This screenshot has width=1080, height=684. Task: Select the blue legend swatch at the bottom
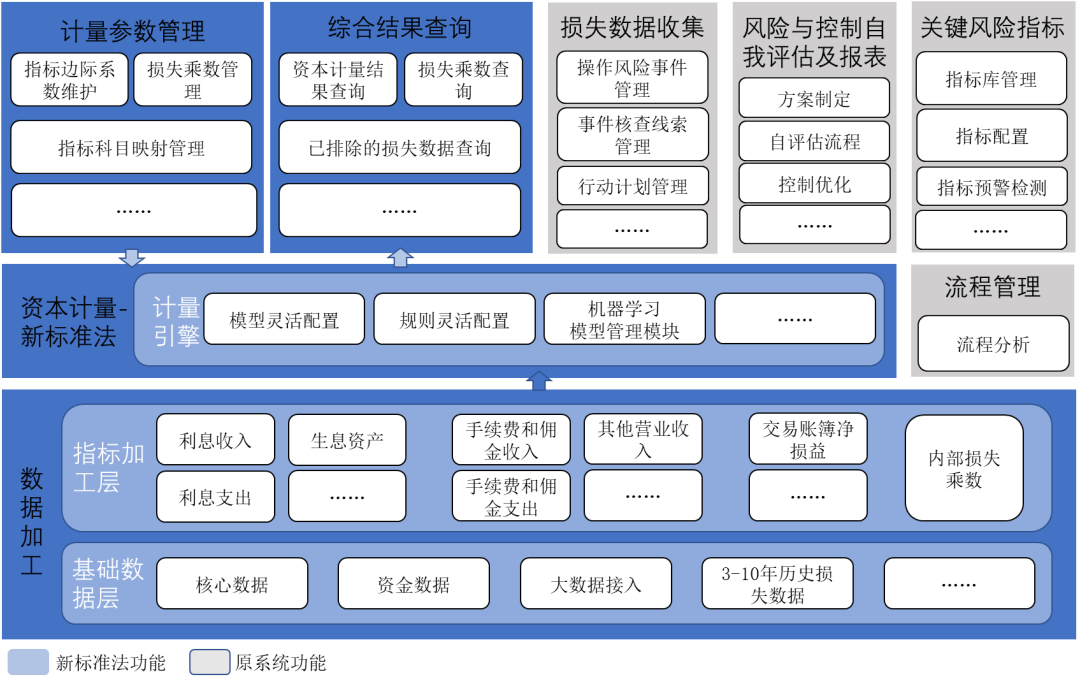(28, 662)
